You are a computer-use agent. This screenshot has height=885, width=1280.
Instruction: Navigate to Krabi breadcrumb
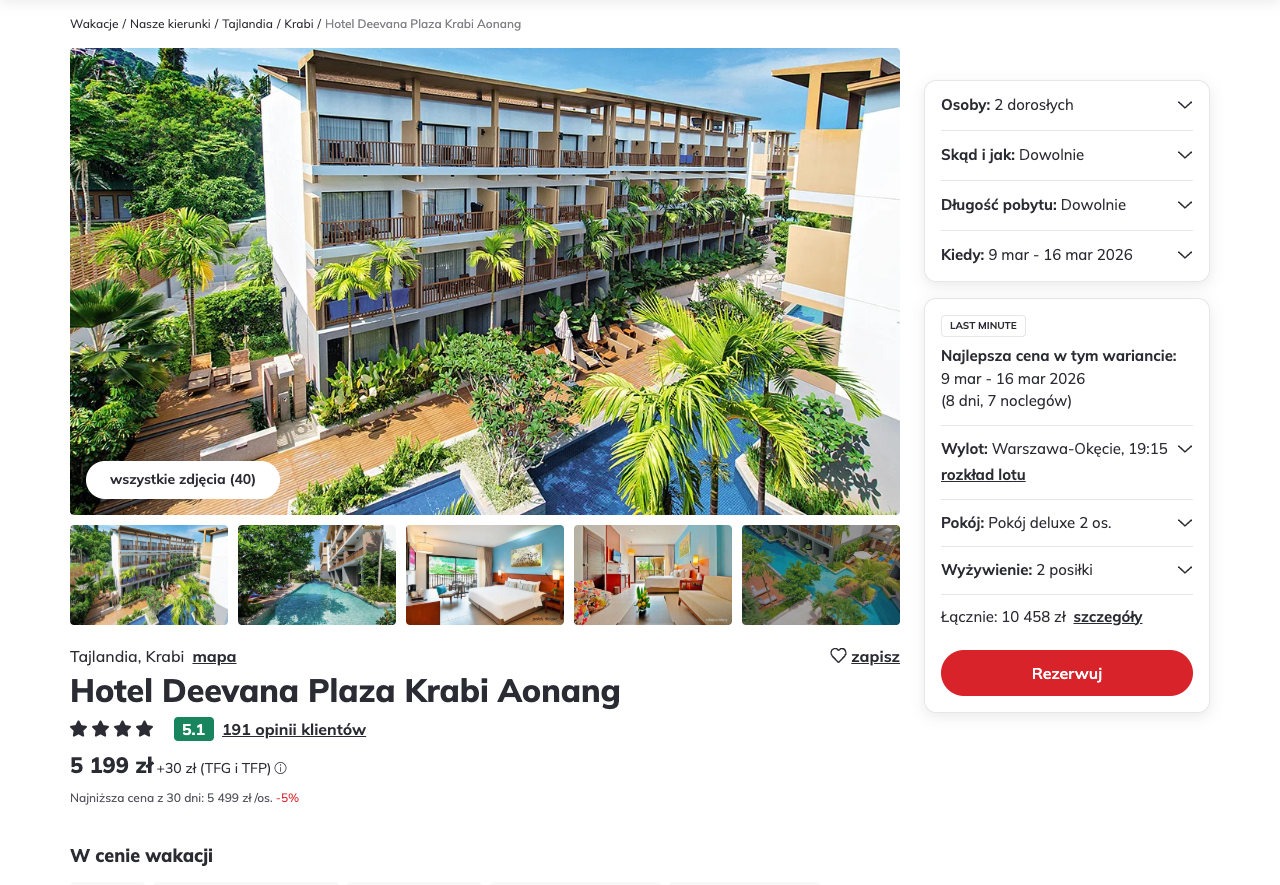pos(299,24)
